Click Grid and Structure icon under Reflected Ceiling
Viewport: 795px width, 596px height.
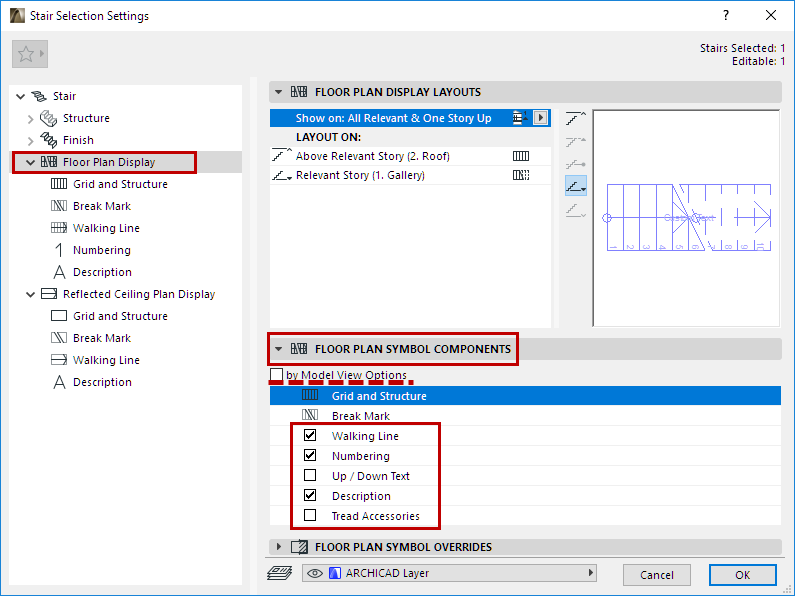[x=59, y=316]
